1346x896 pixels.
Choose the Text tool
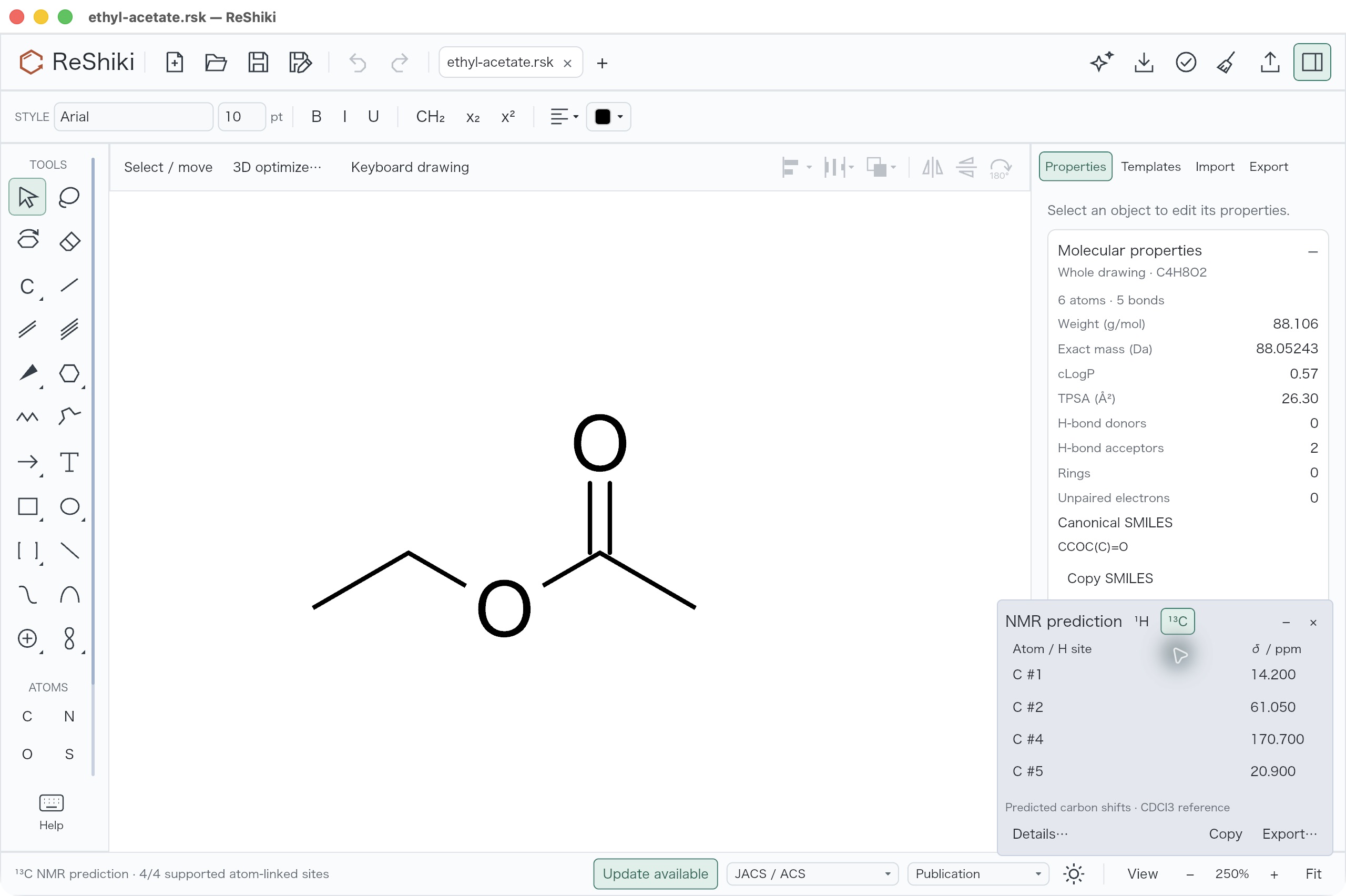click(x=69, y=462)
